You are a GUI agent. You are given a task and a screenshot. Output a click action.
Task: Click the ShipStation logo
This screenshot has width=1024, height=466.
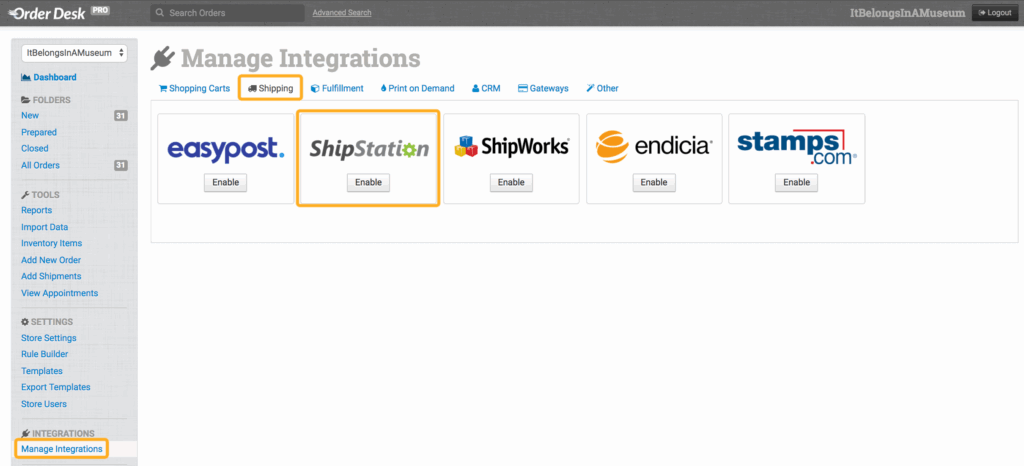click(368, 149)
